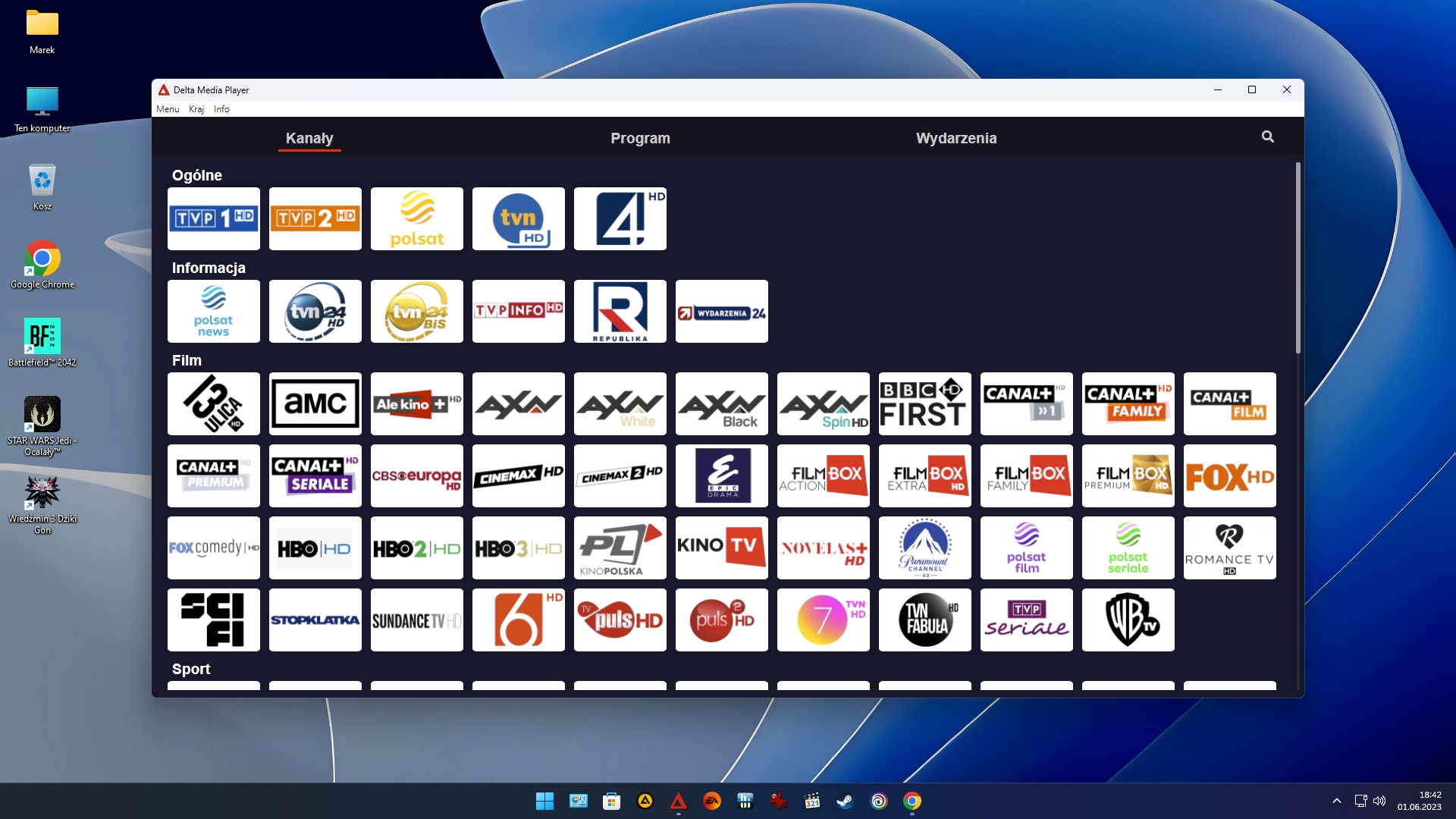Select the Kosz recycle bin icon
The image size is (1456, 819).
[42, 187]
